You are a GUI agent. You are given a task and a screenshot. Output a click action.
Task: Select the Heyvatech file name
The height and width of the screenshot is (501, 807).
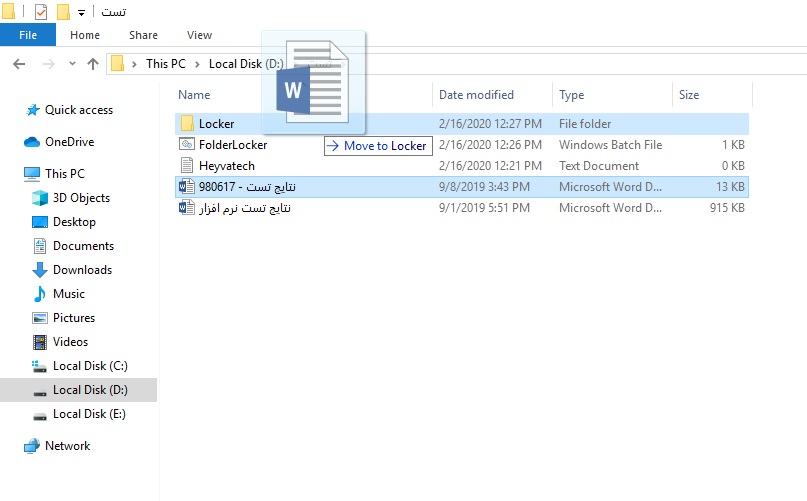coord(227,166)
